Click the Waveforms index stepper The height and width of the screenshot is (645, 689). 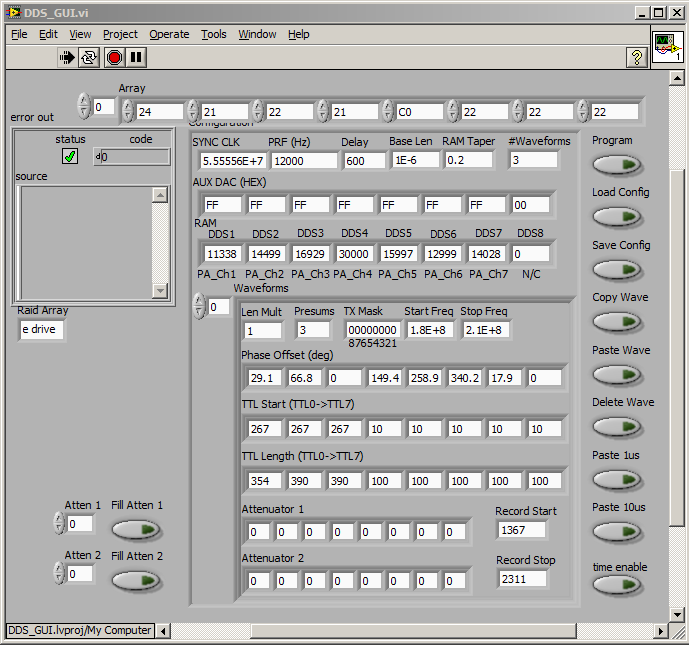pos(198,306)
